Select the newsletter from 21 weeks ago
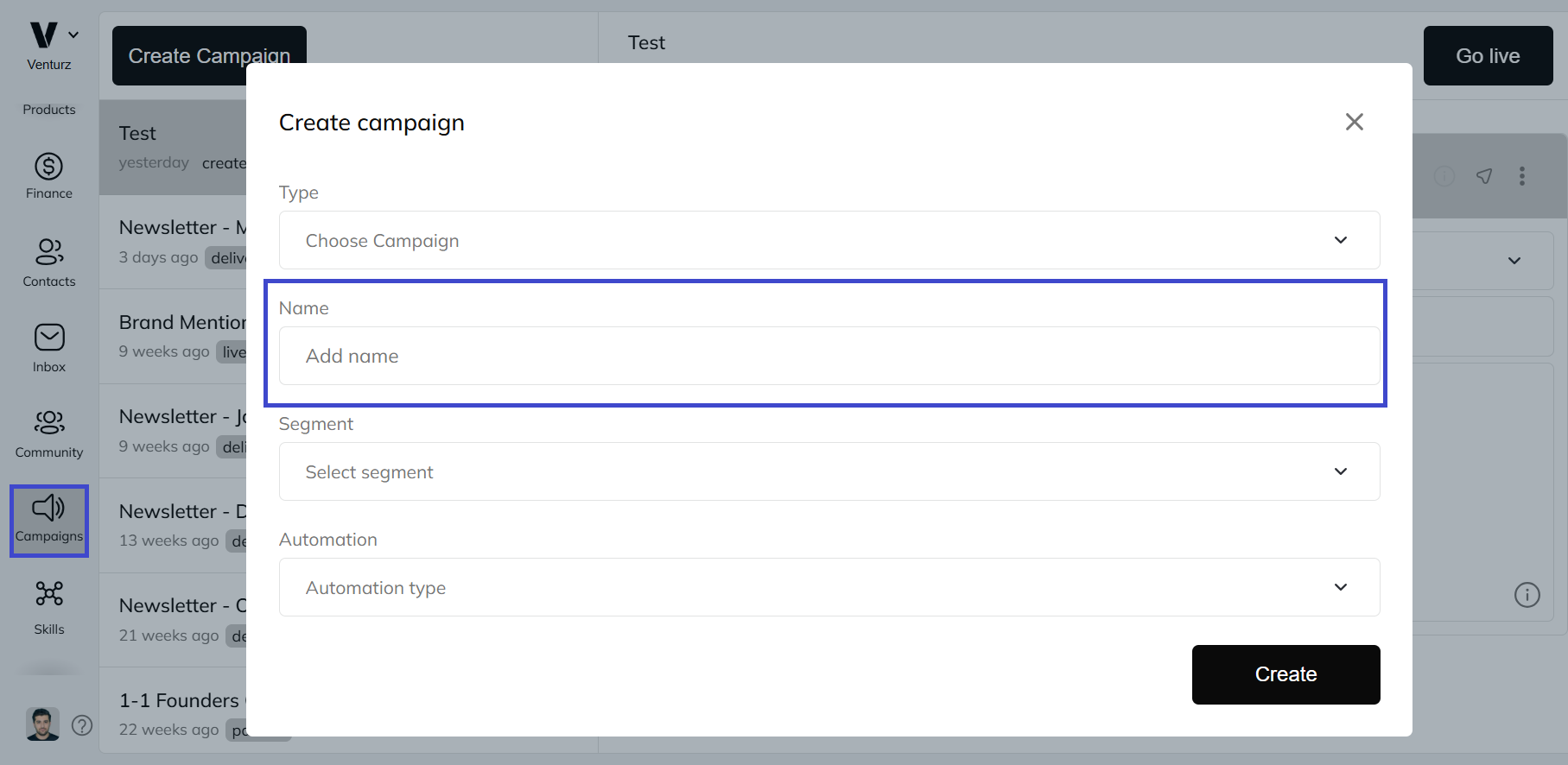Image resolution: width=1568 pixels, height=765 pixels. point(173,620)
